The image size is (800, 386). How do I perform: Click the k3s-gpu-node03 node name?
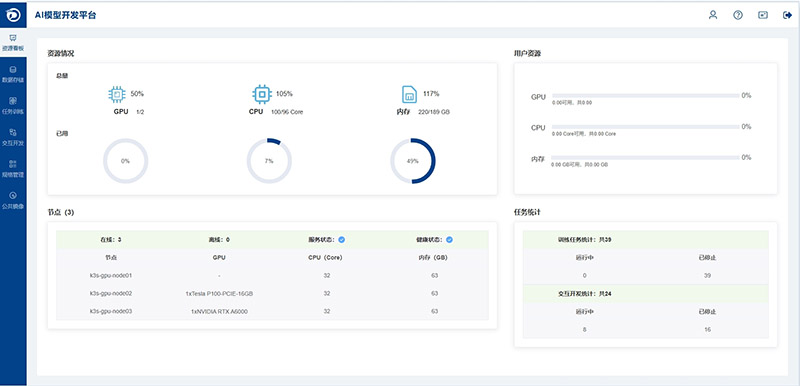click(111, 311)
